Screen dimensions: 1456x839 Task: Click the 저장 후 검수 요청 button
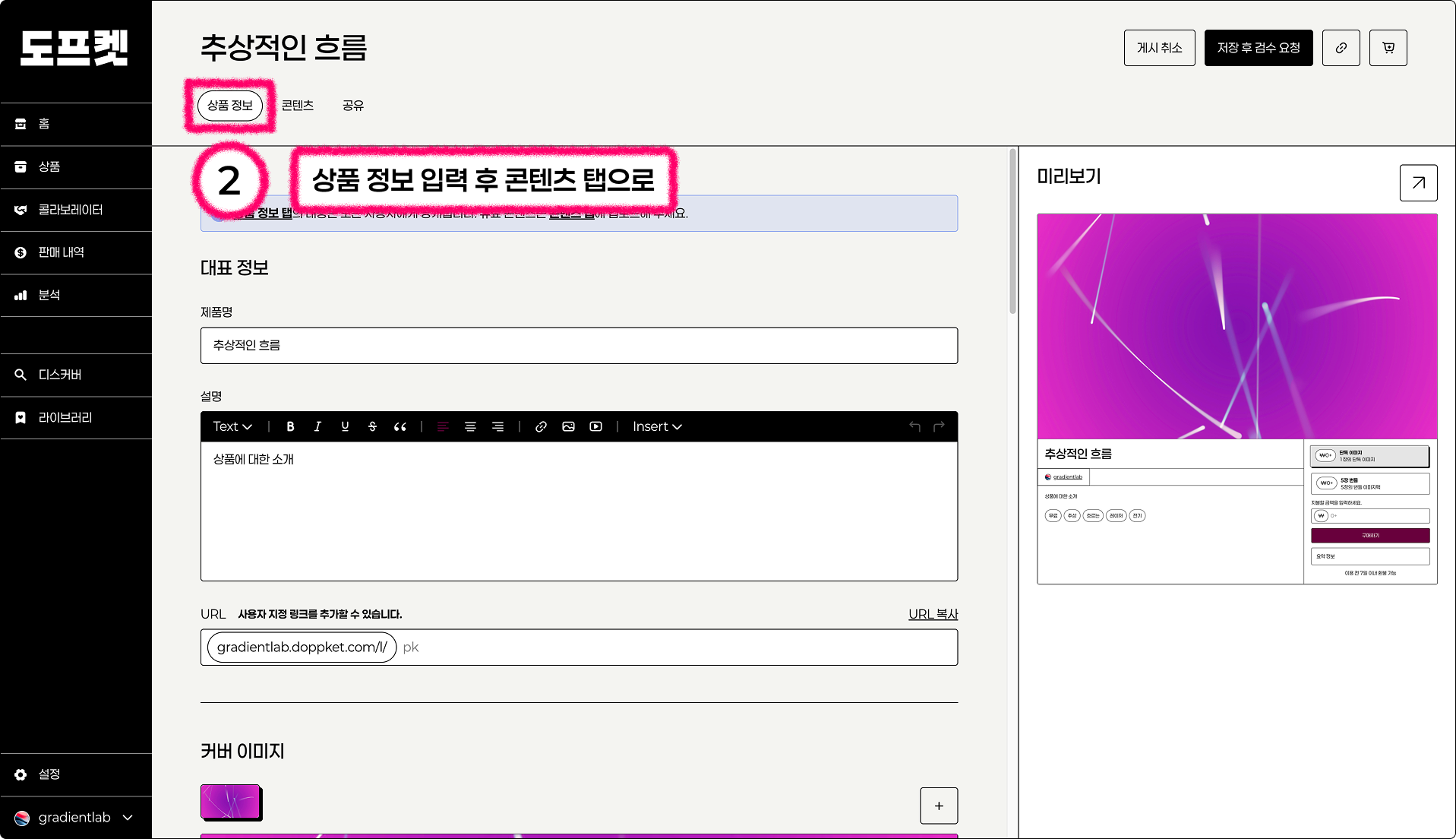[1258, 48]
